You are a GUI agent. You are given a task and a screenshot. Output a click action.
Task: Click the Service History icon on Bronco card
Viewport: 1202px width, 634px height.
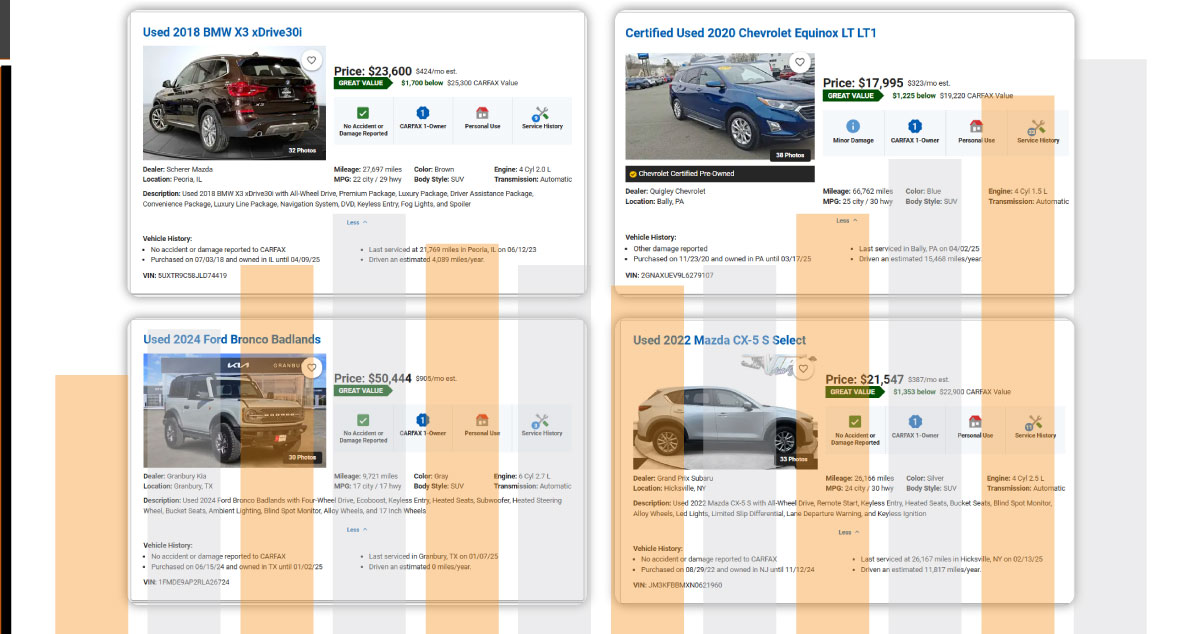pyautogui.click(x=542, y=427)
